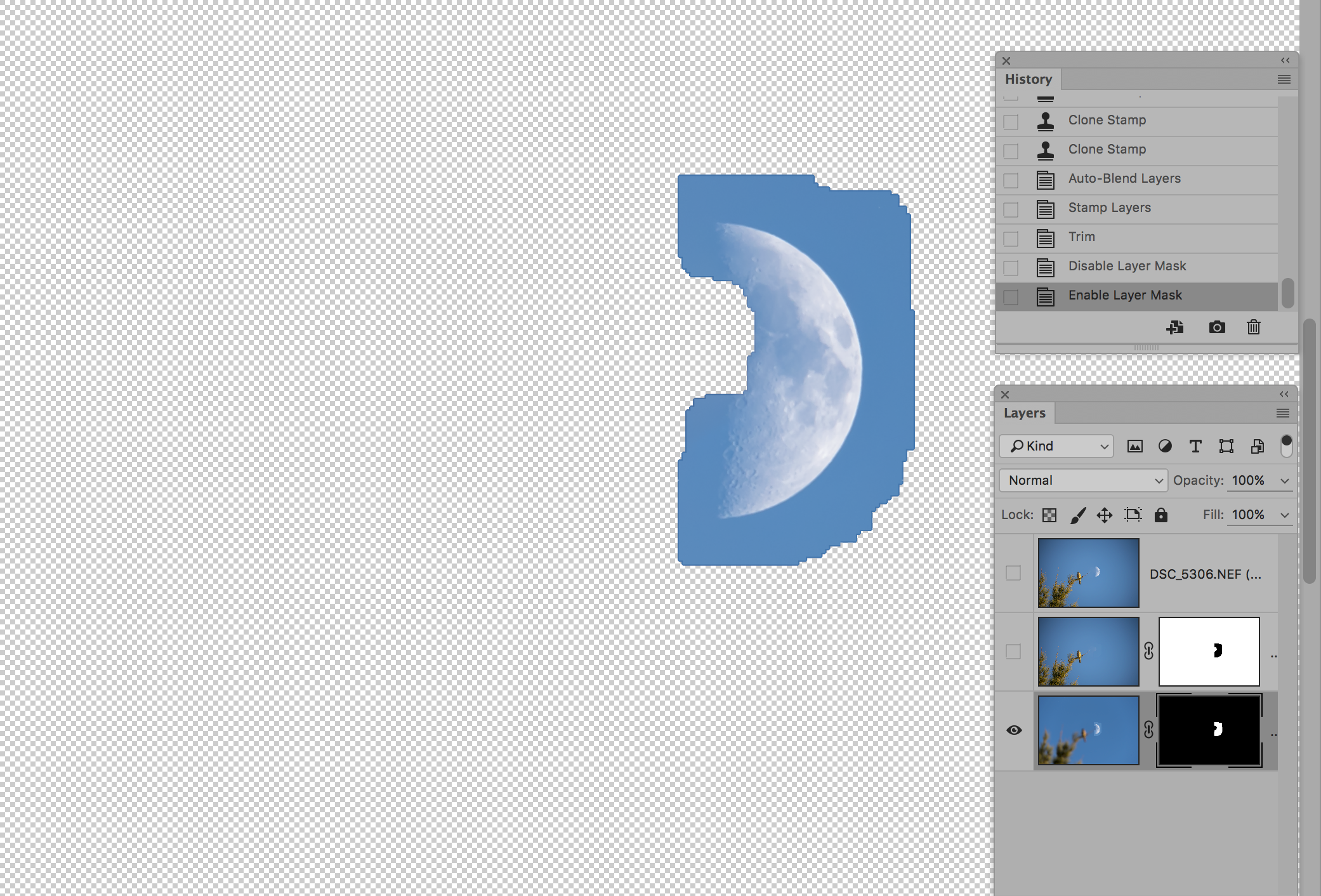This screenshot has height=896, width=1321.
Task: Hide the bottom masked layer eye icon
Action: tap(1014, 730)
